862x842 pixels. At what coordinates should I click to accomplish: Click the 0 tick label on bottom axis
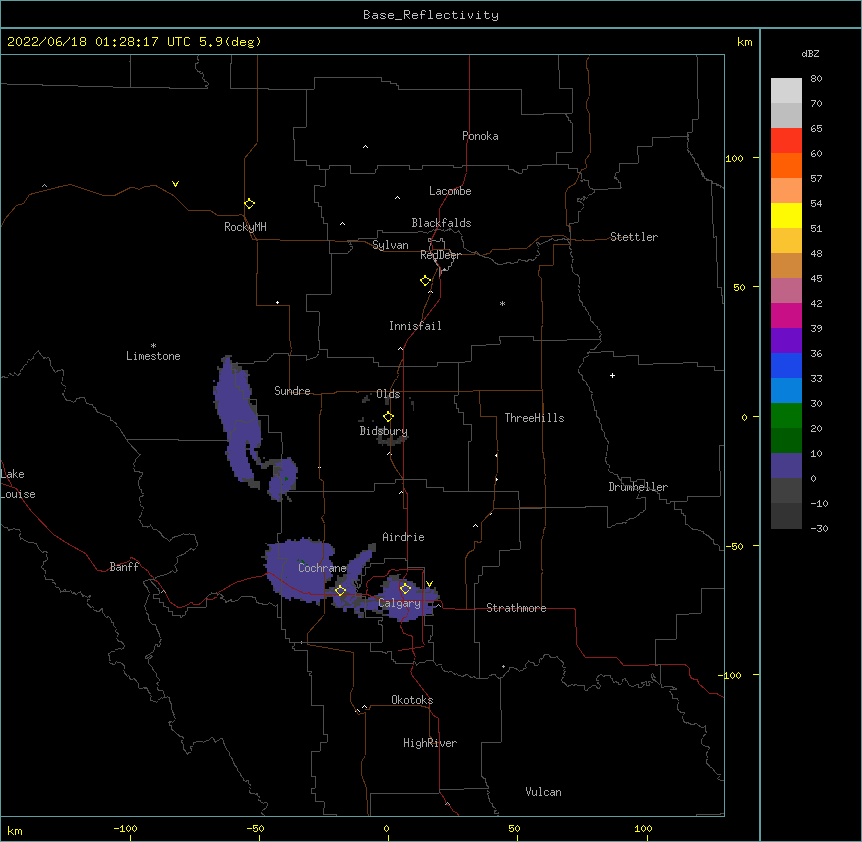tap(386, 828)
